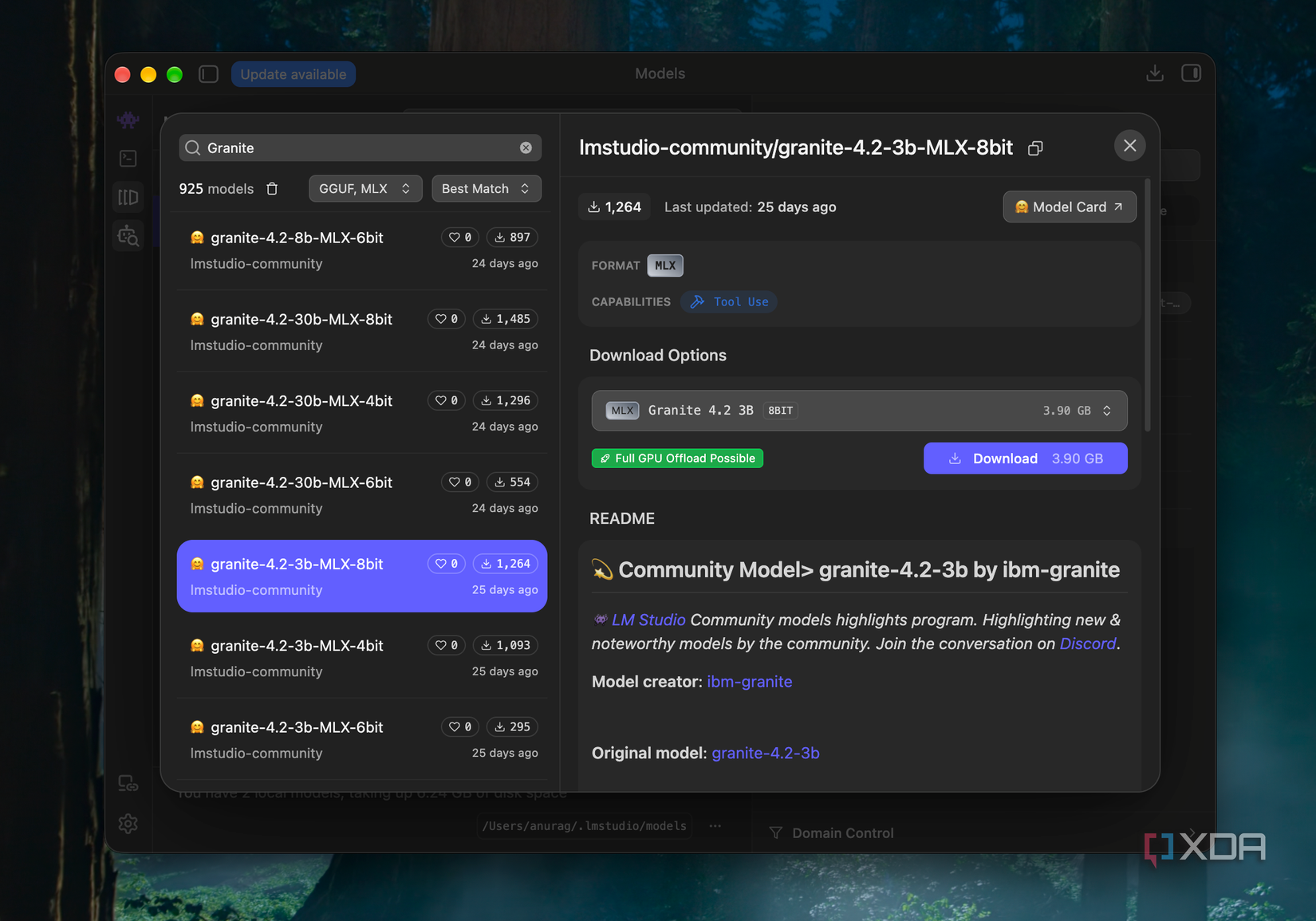
Task: Open the Discover search sidebar icon
Action: coord(128,236)
